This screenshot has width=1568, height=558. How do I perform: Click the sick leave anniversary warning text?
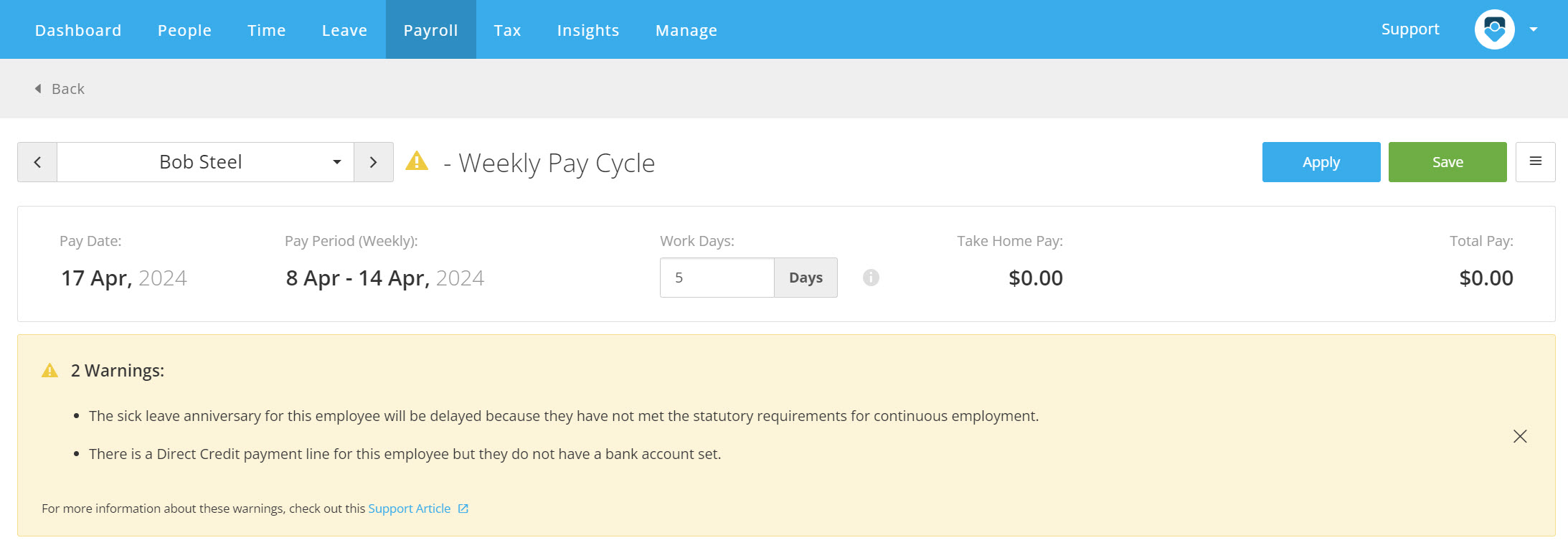pos(564,416)
